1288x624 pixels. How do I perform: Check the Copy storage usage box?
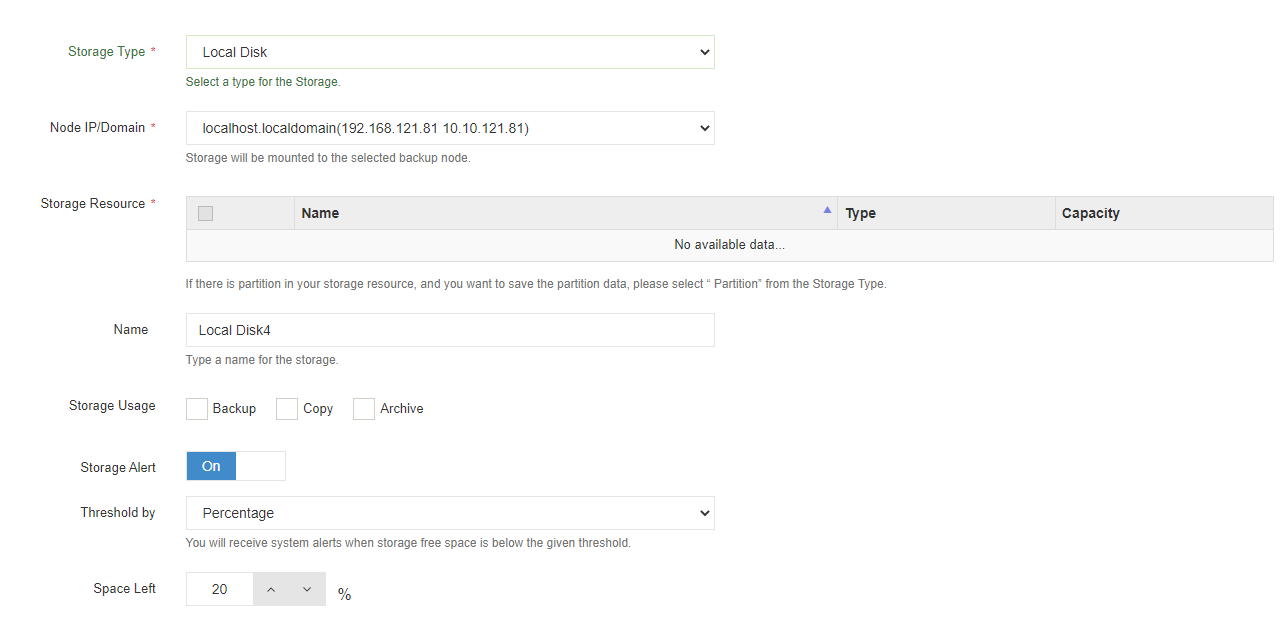coord(287,409)
